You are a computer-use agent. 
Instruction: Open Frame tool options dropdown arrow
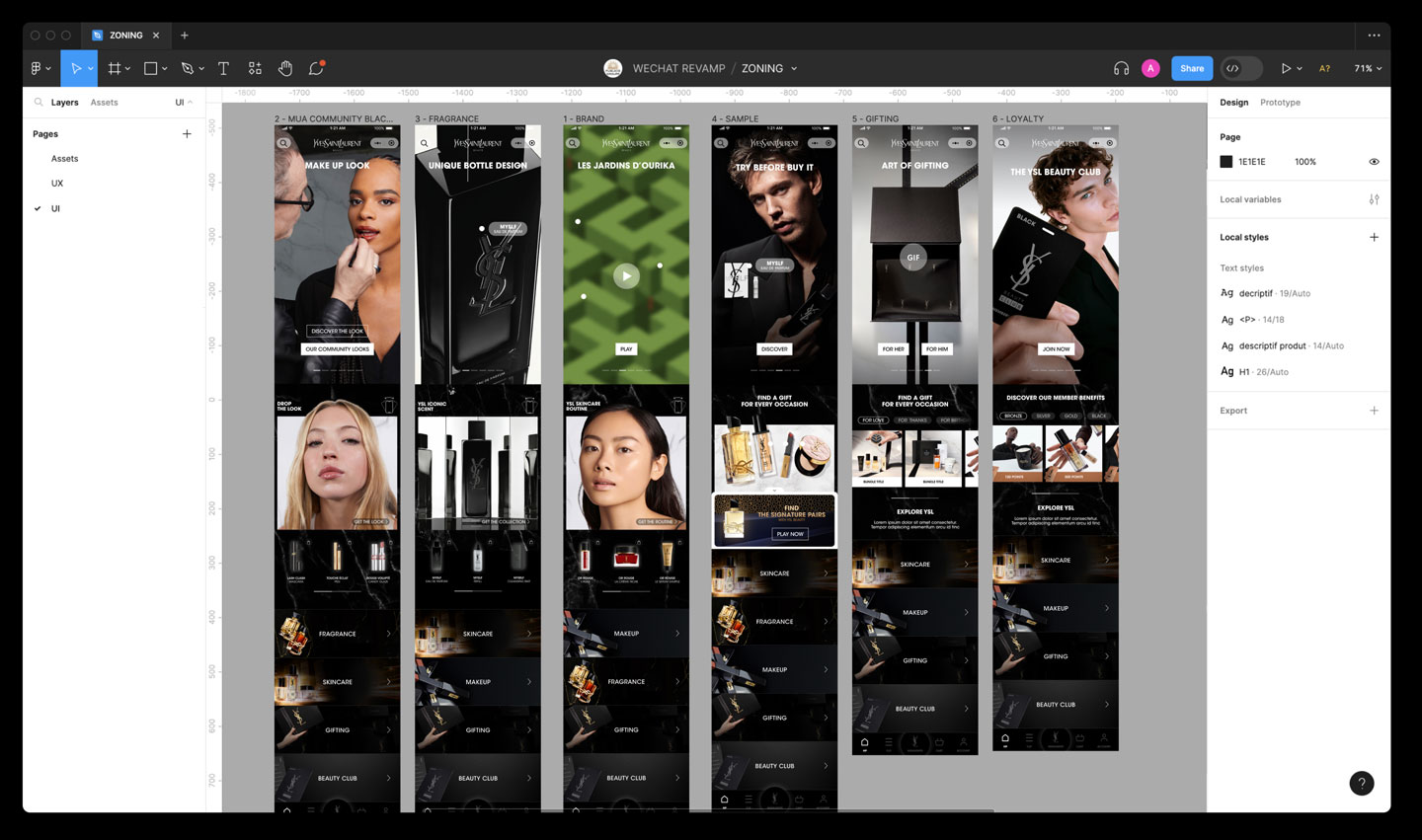coord(128,69)
